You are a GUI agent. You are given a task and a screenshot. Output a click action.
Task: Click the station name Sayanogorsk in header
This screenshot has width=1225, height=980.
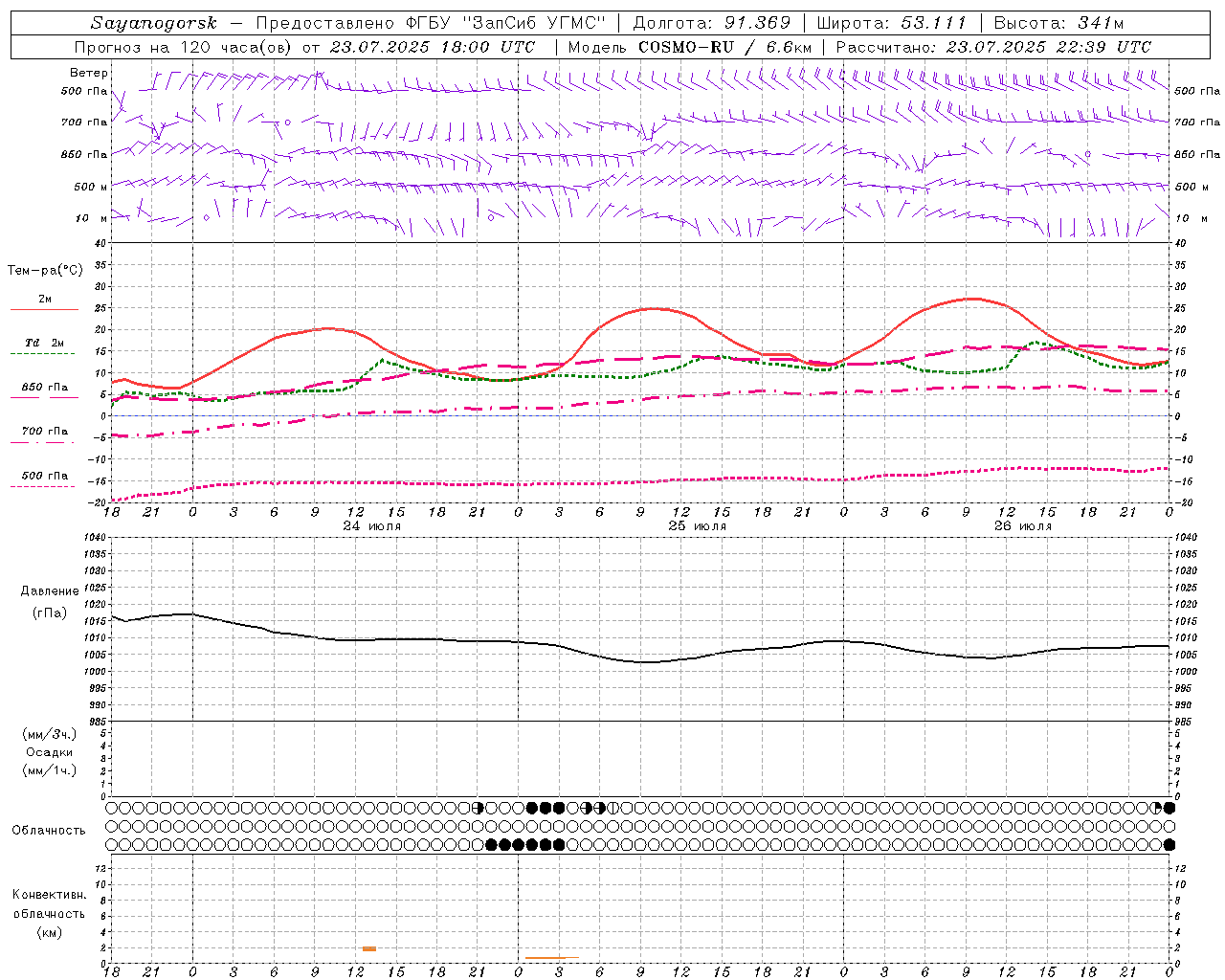[x=153, y=23]
